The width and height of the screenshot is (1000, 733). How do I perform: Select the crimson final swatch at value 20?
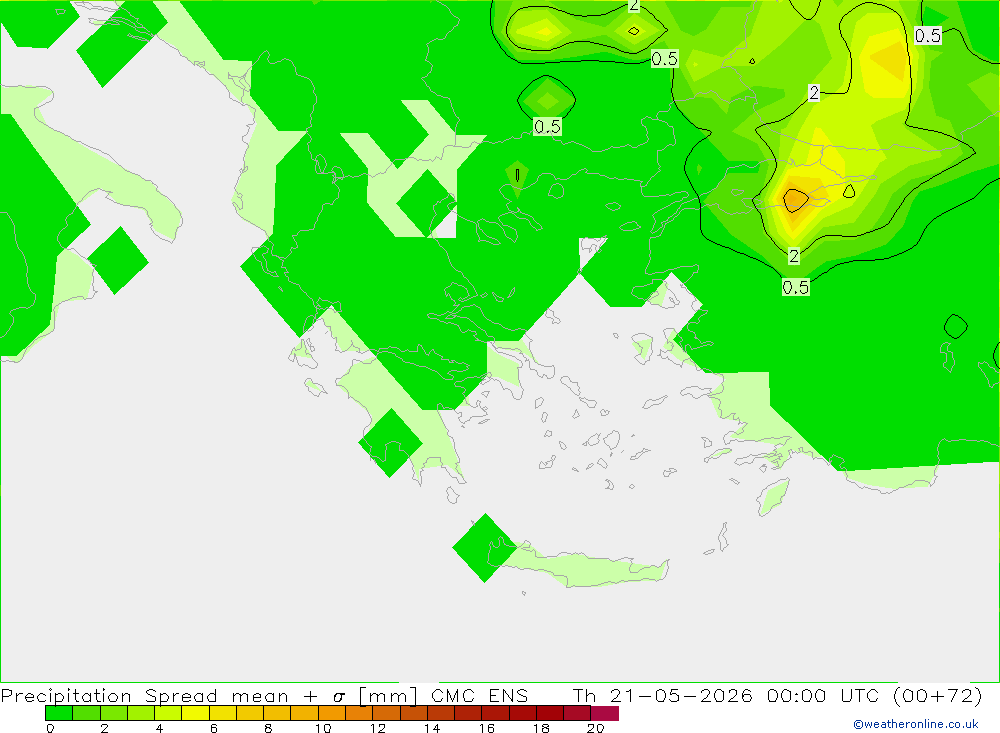click(x=605, y=713)
